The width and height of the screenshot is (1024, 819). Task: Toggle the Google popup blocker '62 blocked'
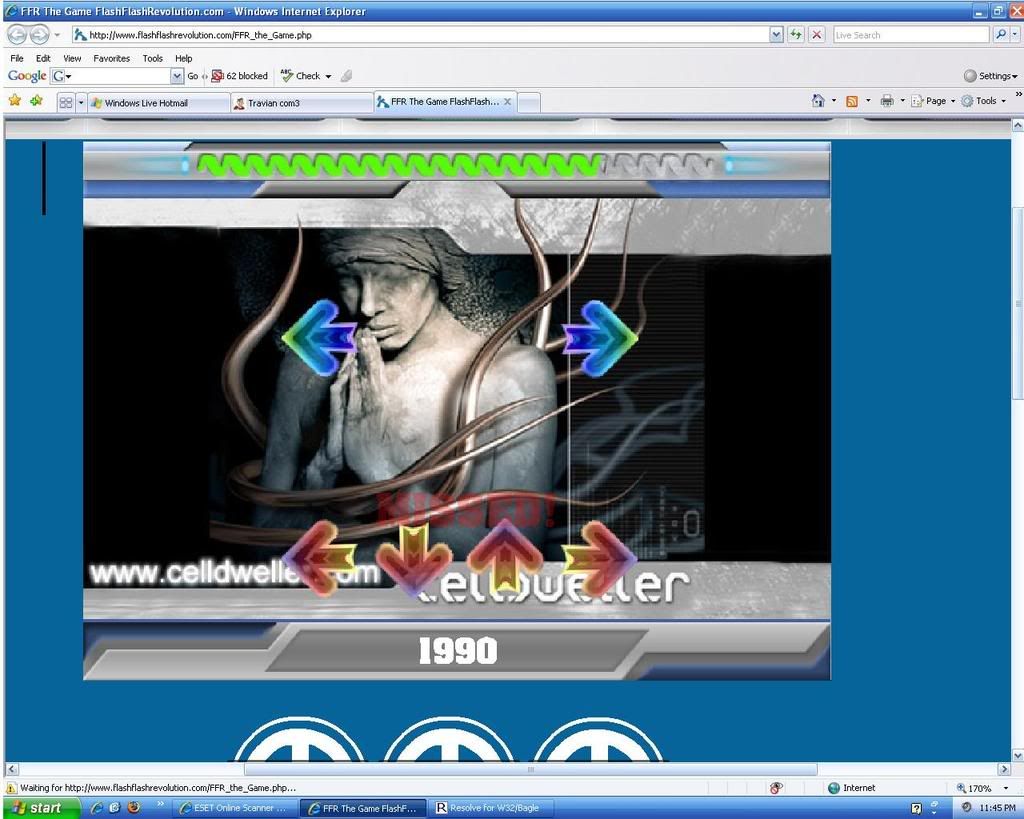click(240, 76)
